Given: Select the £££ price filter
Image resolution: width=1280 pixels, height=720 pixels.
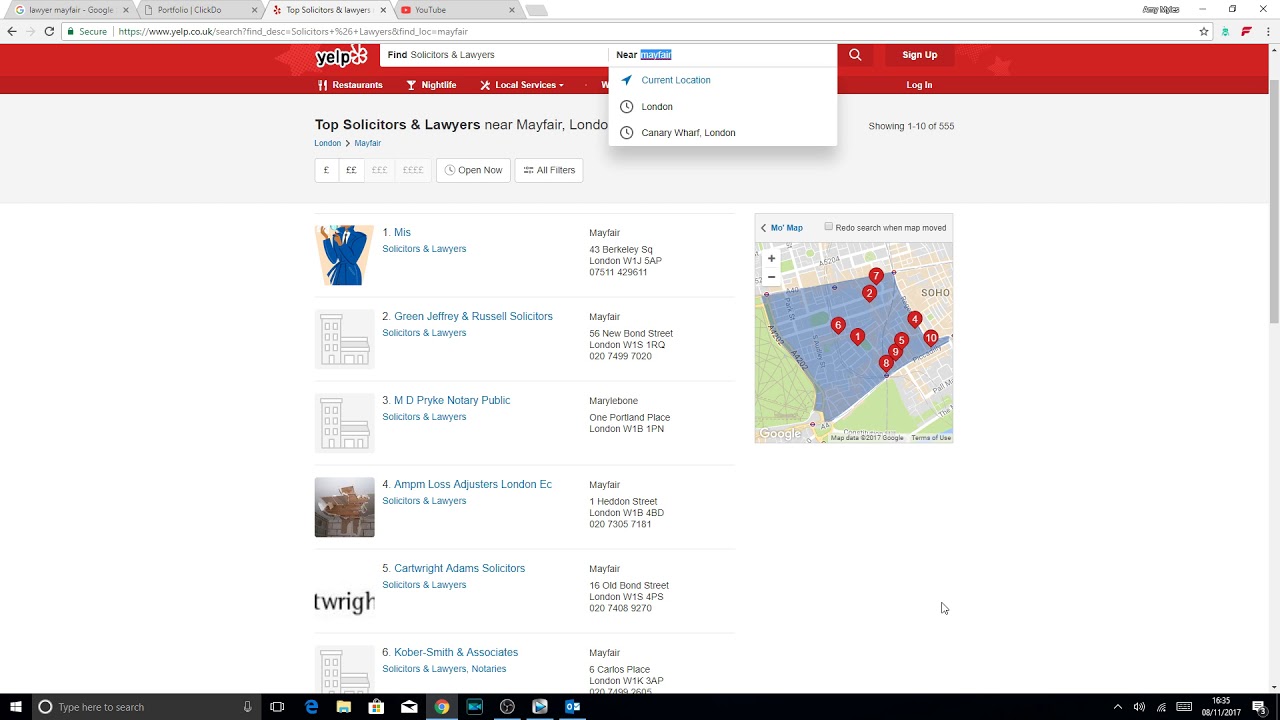Looking at the screenshot, I should 379,170.
